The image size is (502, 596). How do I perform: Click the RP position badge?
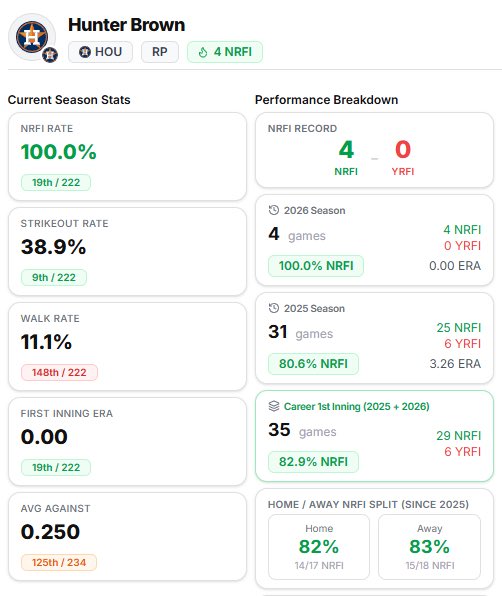coord(160,52)
